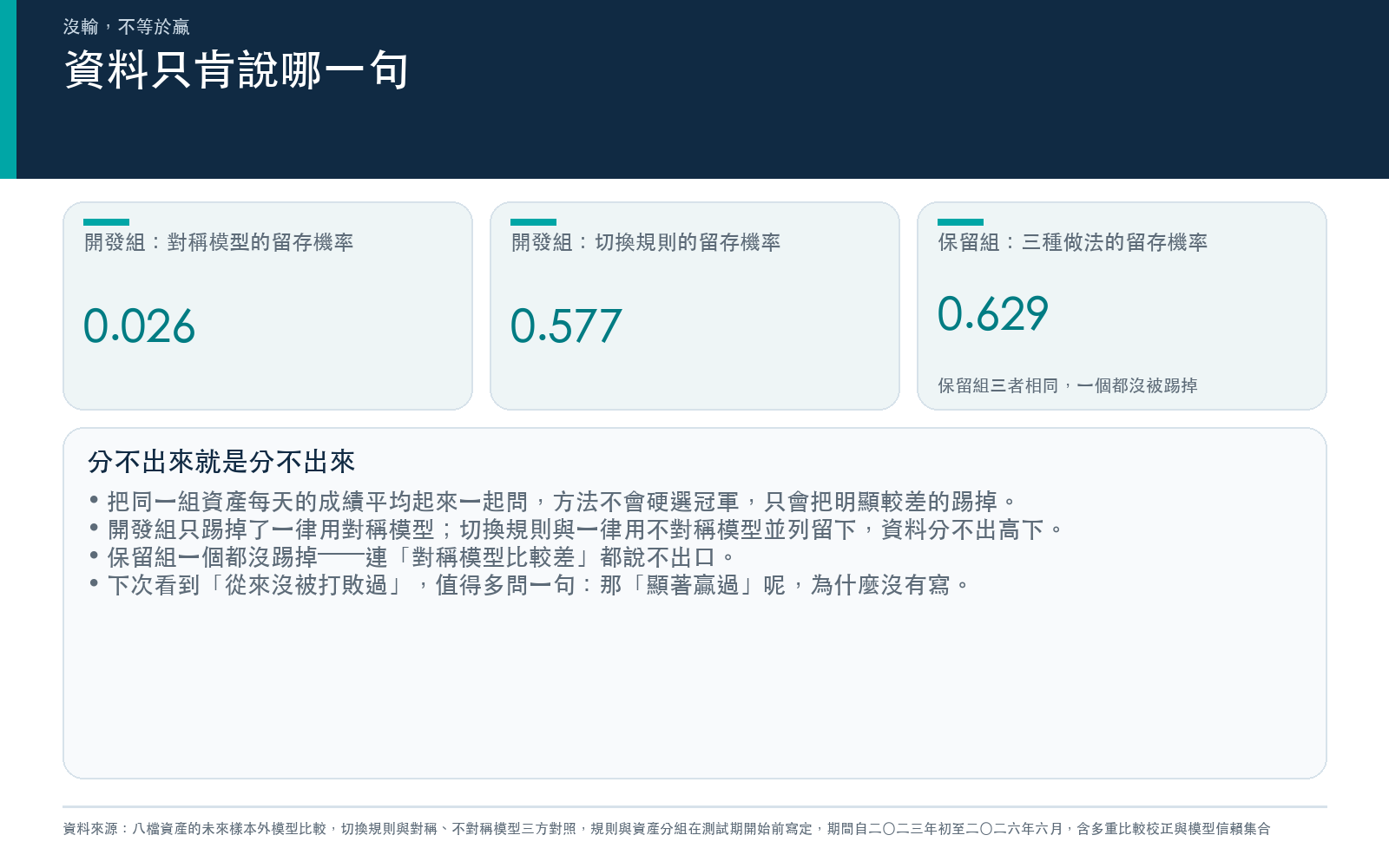Click the footer source line 資料來源

(667, 829)
